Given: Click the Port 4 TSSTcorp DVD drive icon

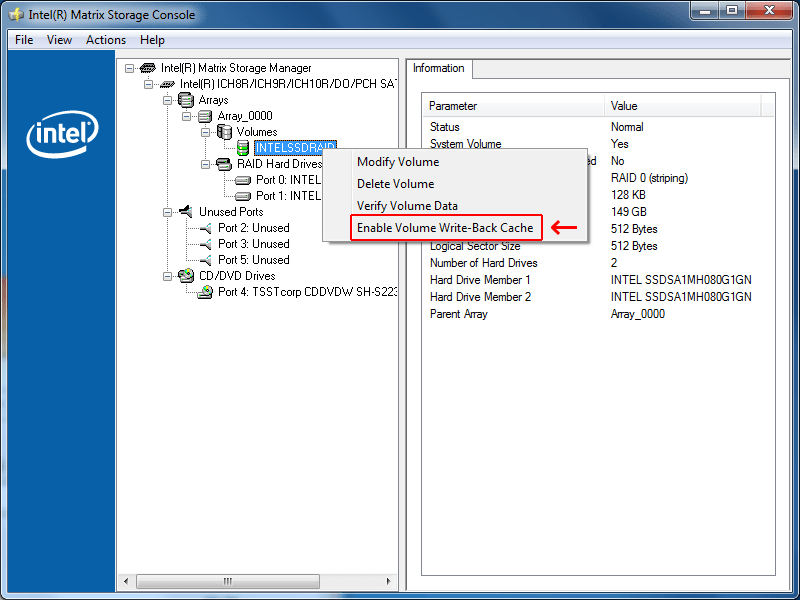Looking at the screenshot, I should [206, 291].
